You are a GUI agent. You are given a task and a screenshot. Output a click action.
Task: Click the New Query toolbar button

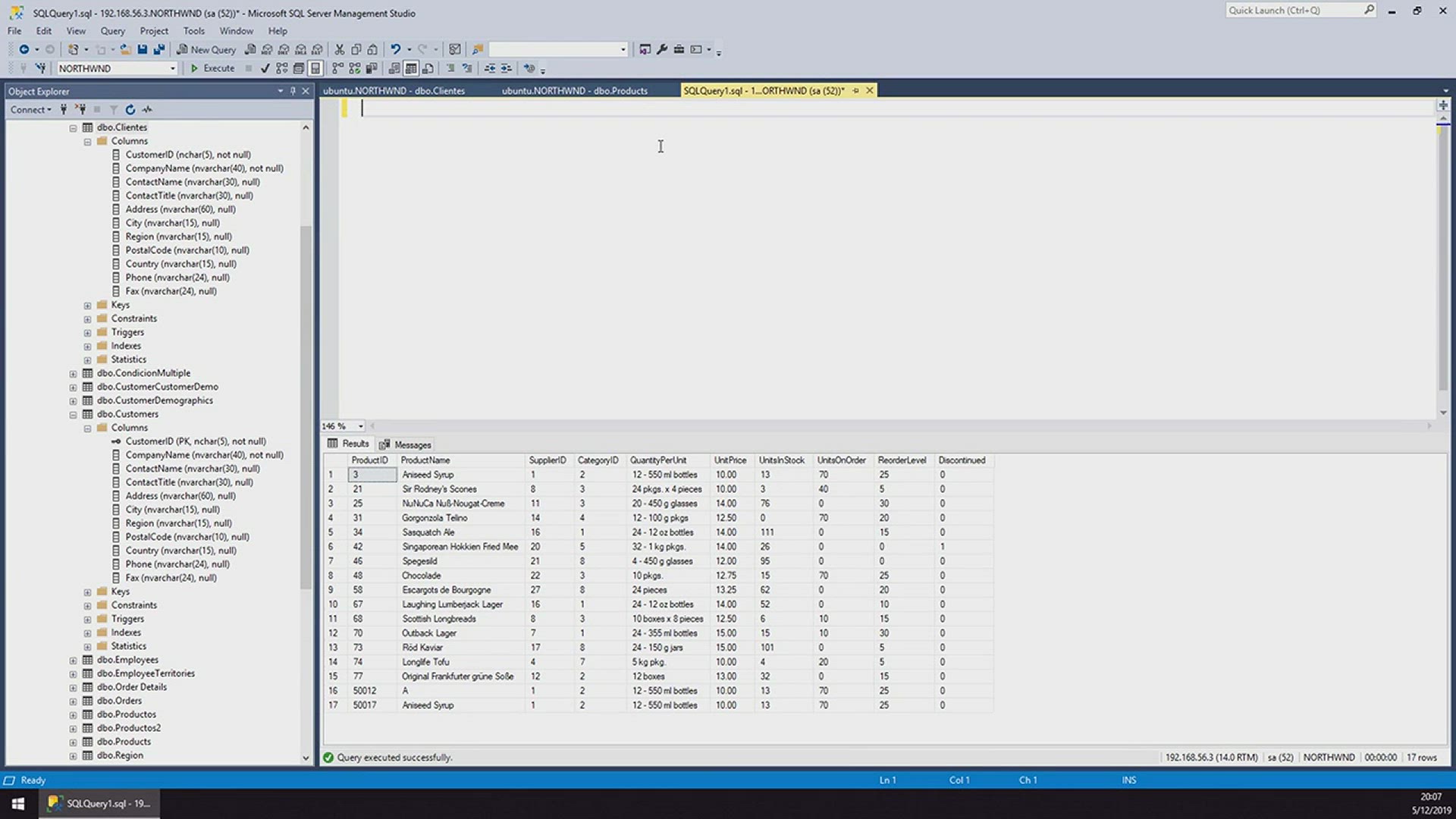[206, 49]
